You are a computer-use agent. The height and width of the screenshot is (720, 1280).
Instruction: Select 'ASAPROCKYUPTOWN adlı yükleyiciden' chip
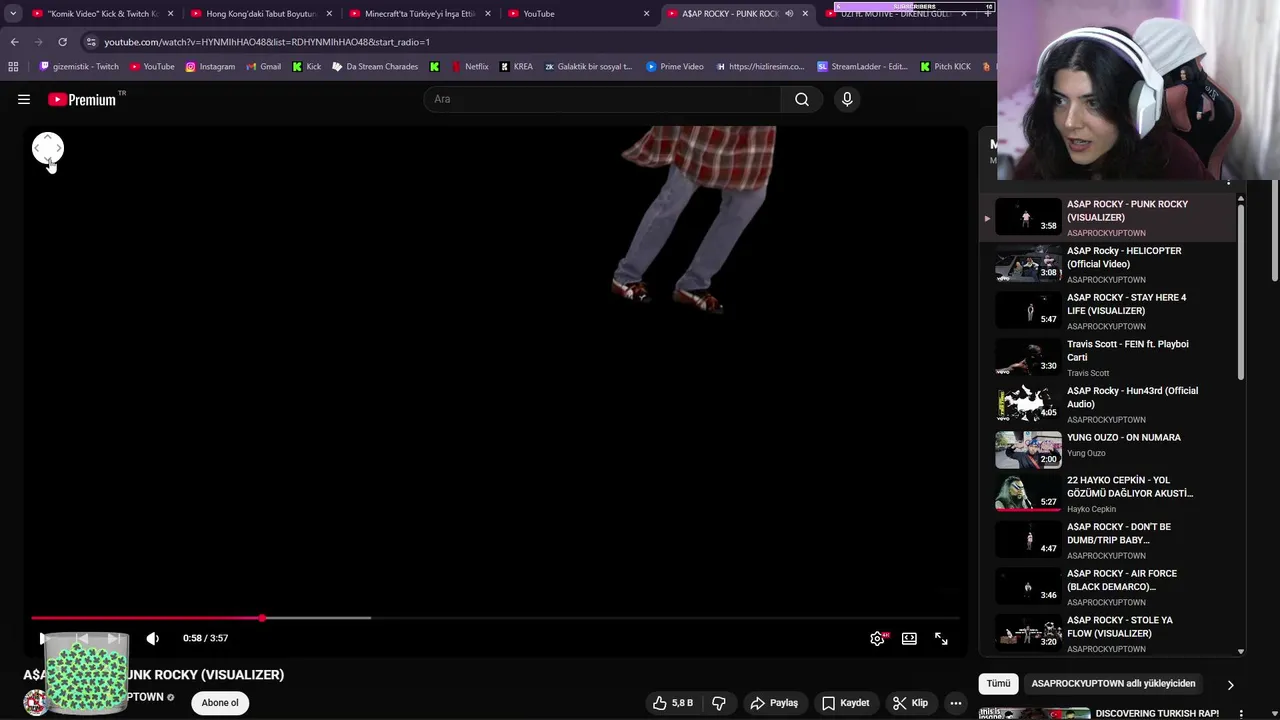(1113, 684)
